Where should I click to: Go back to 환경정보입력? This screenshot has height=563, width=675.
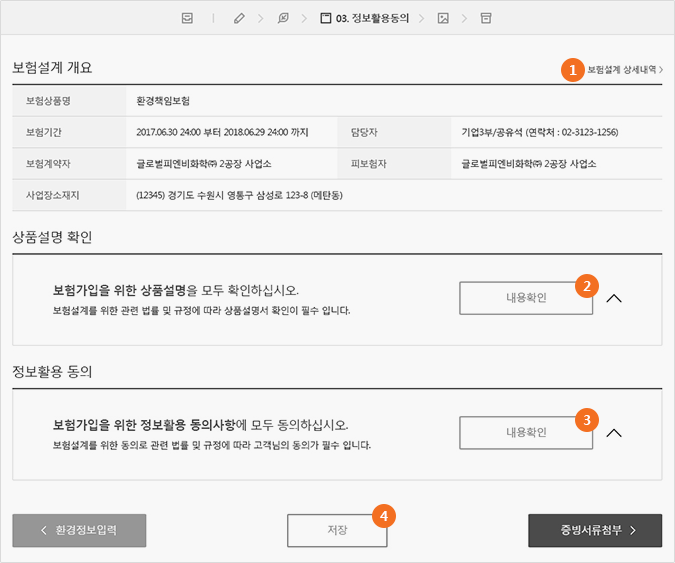pyautogui.click(x=79, y=530)
